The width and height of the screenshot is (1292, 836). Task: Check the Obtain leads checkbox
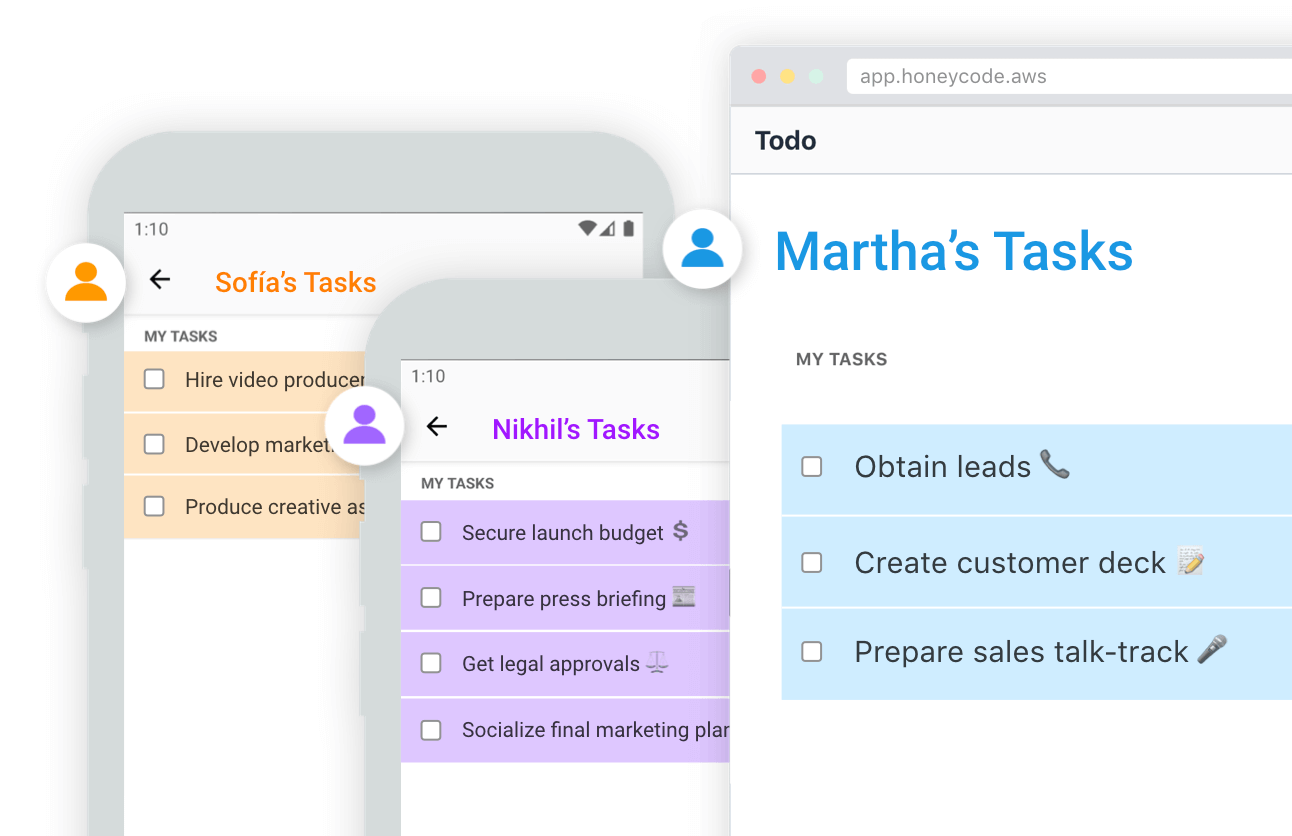(x=812, y=467)
